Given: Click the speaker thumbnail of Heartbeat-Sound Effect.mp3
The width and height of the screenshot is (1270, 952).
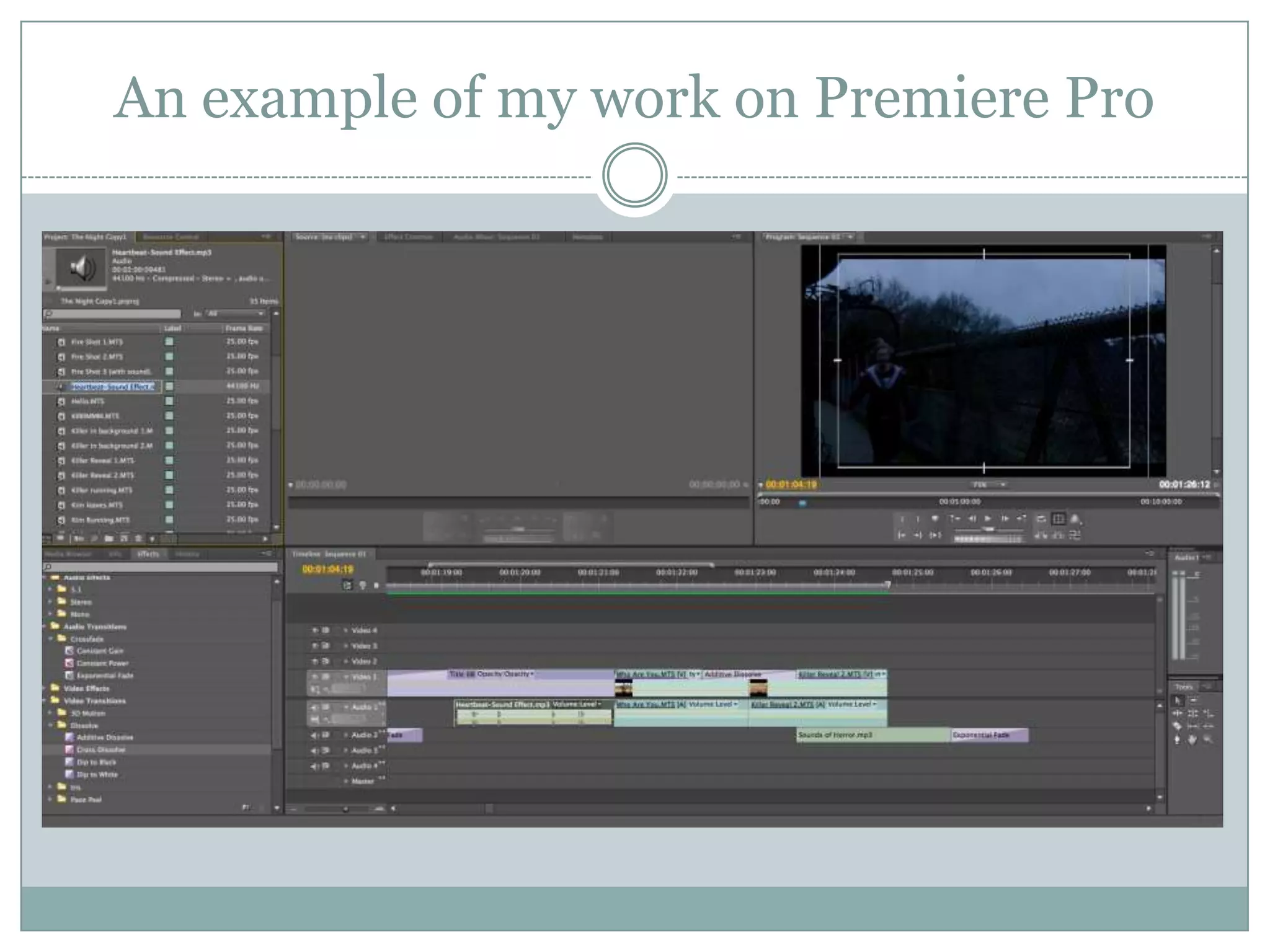Looking at the screenshot, I should [x=82, y=268].
